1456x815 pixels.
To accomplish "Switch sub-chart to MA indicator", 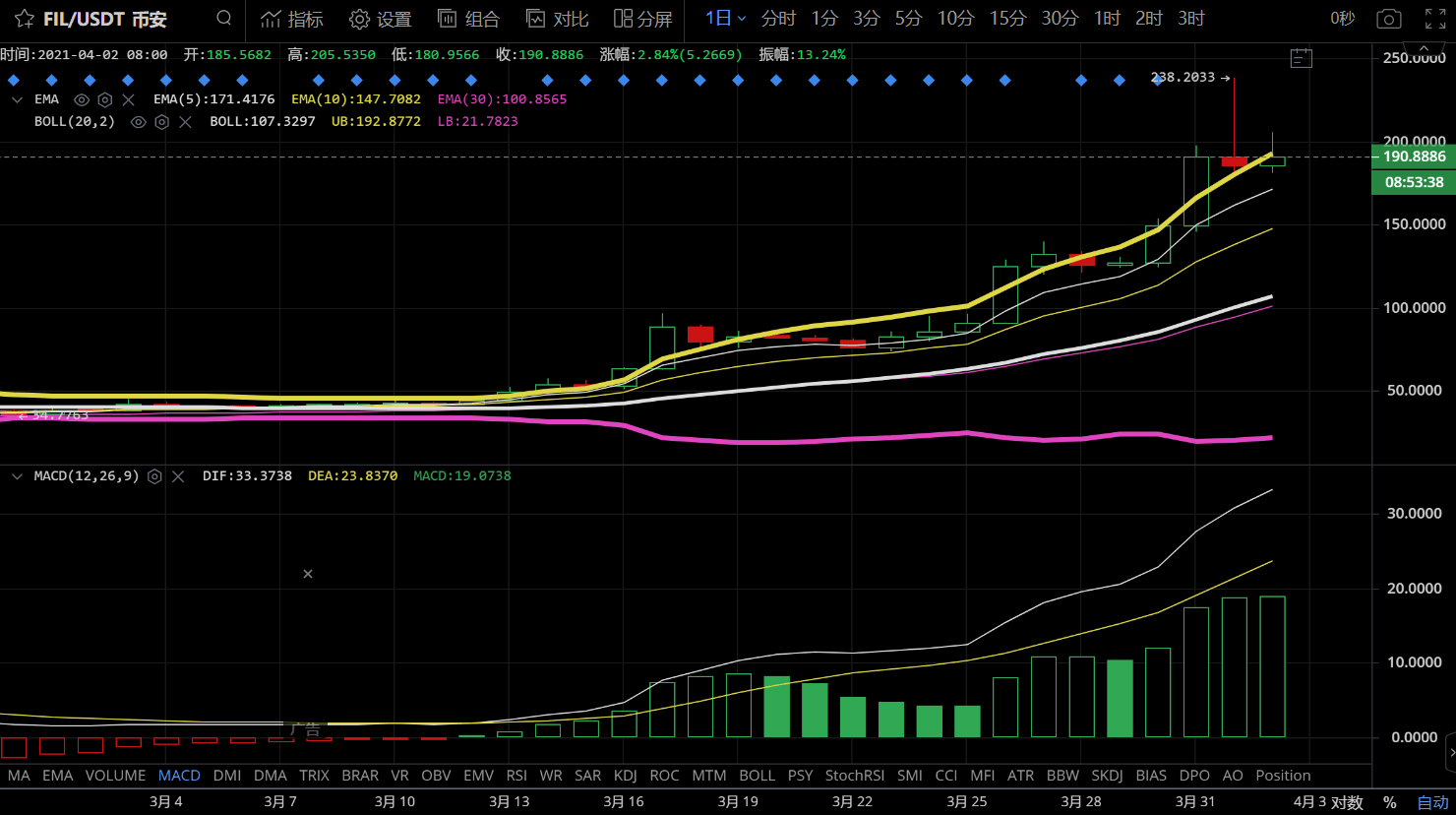I will (19, 776).
